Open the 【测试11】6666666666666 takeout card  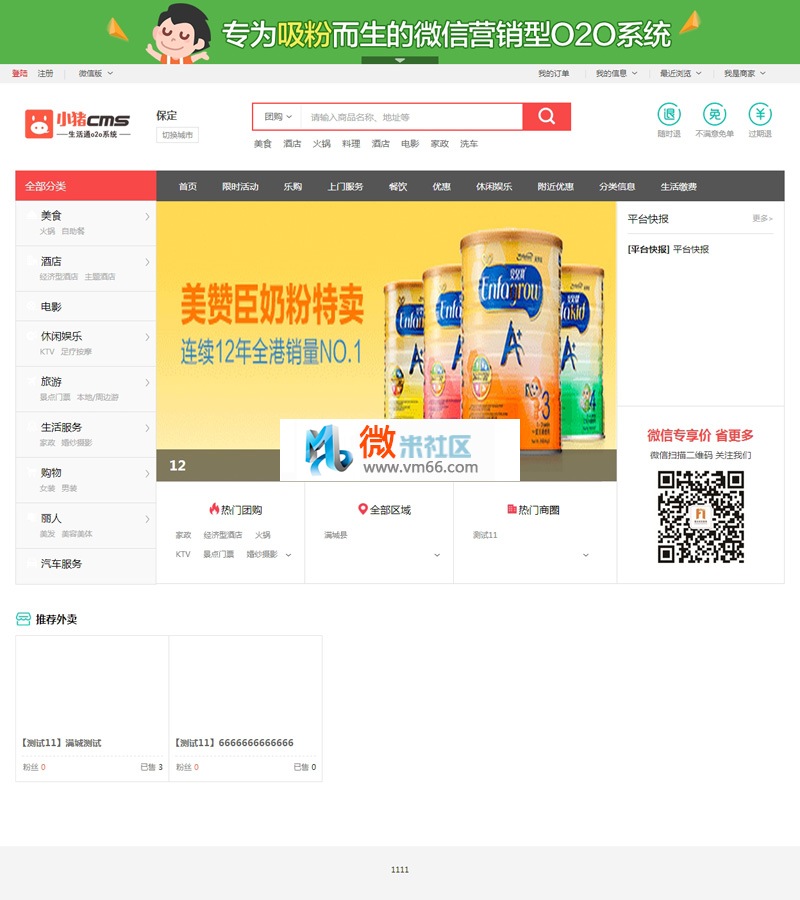pos(246,708)
